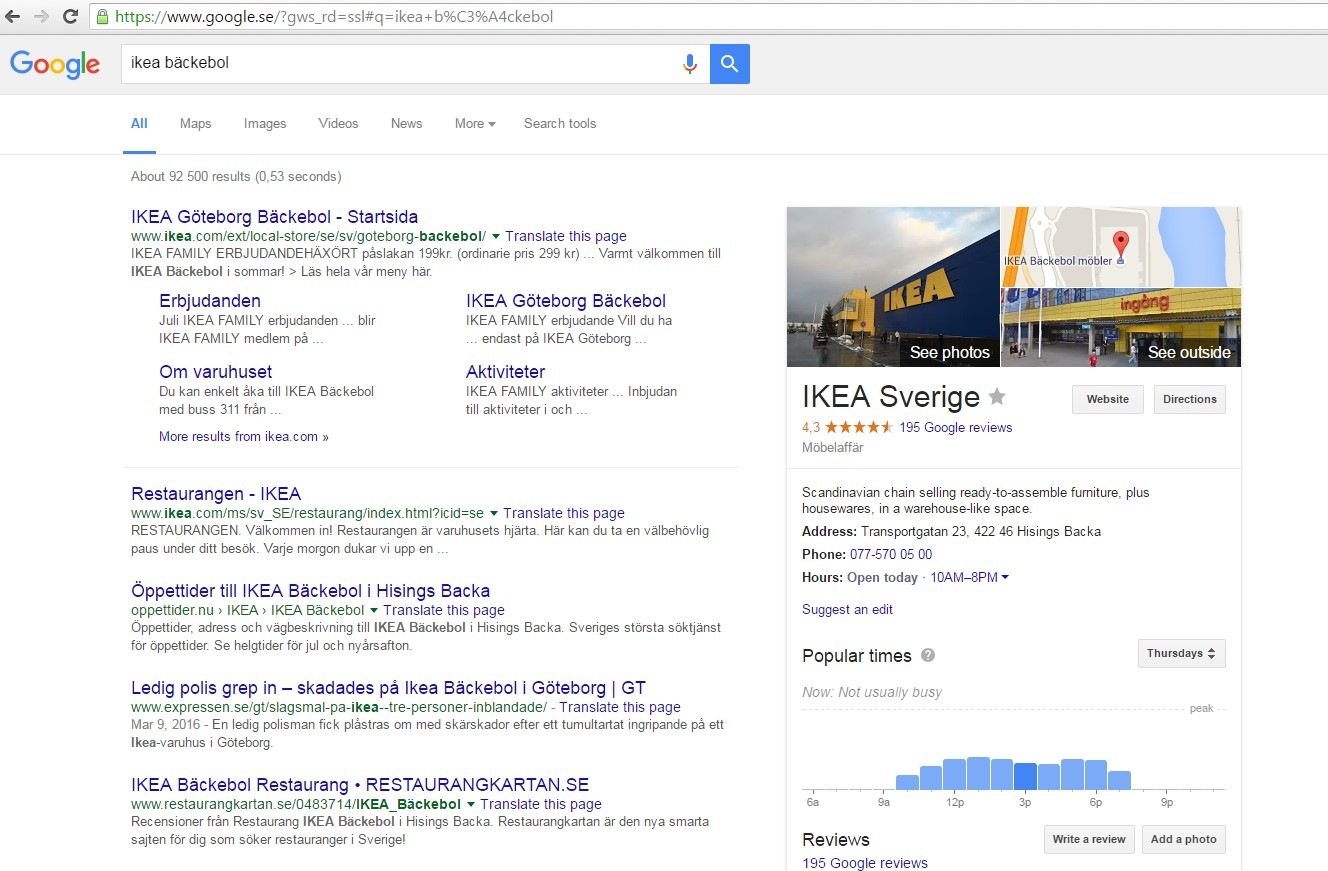The width and height of the screenshot is (1328, 871).
Task: Expand the Thursdays day selector
Action: (x=1181, y=654)
